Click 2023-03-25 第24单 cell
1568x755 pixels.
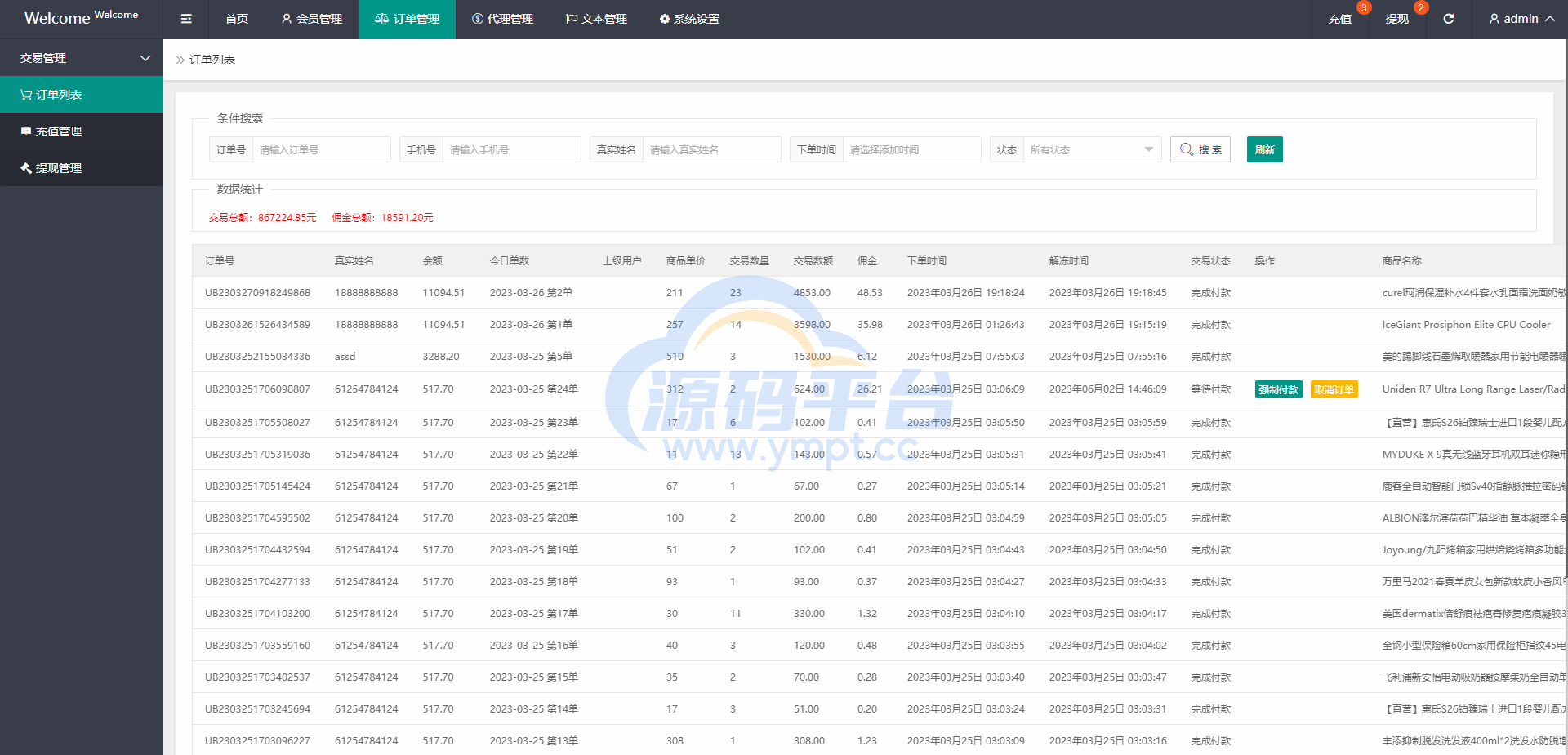point(533,389)
